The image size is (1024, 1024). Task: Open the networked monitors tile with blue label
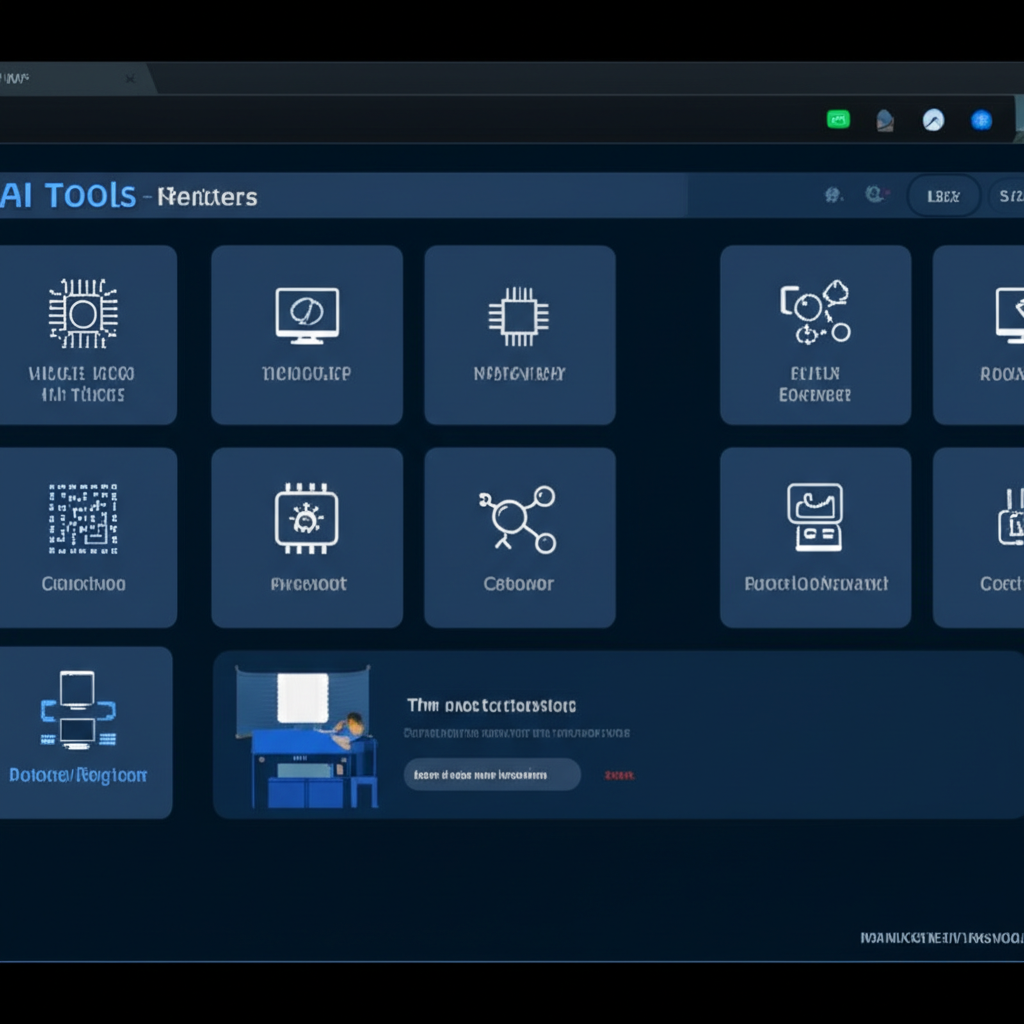tap(80, 732)
